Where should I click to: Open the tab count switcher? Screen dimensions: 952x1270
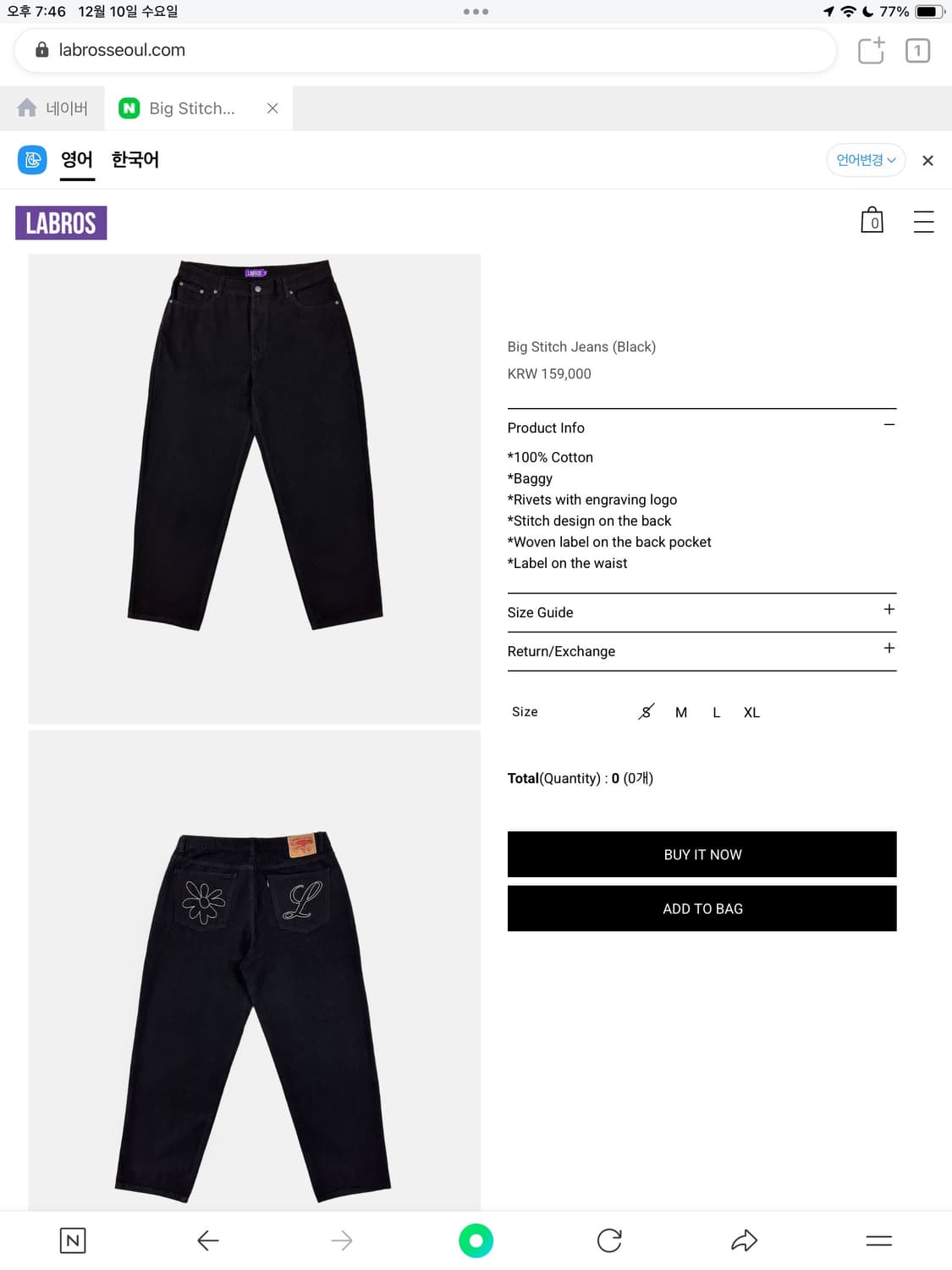[917, 51]
